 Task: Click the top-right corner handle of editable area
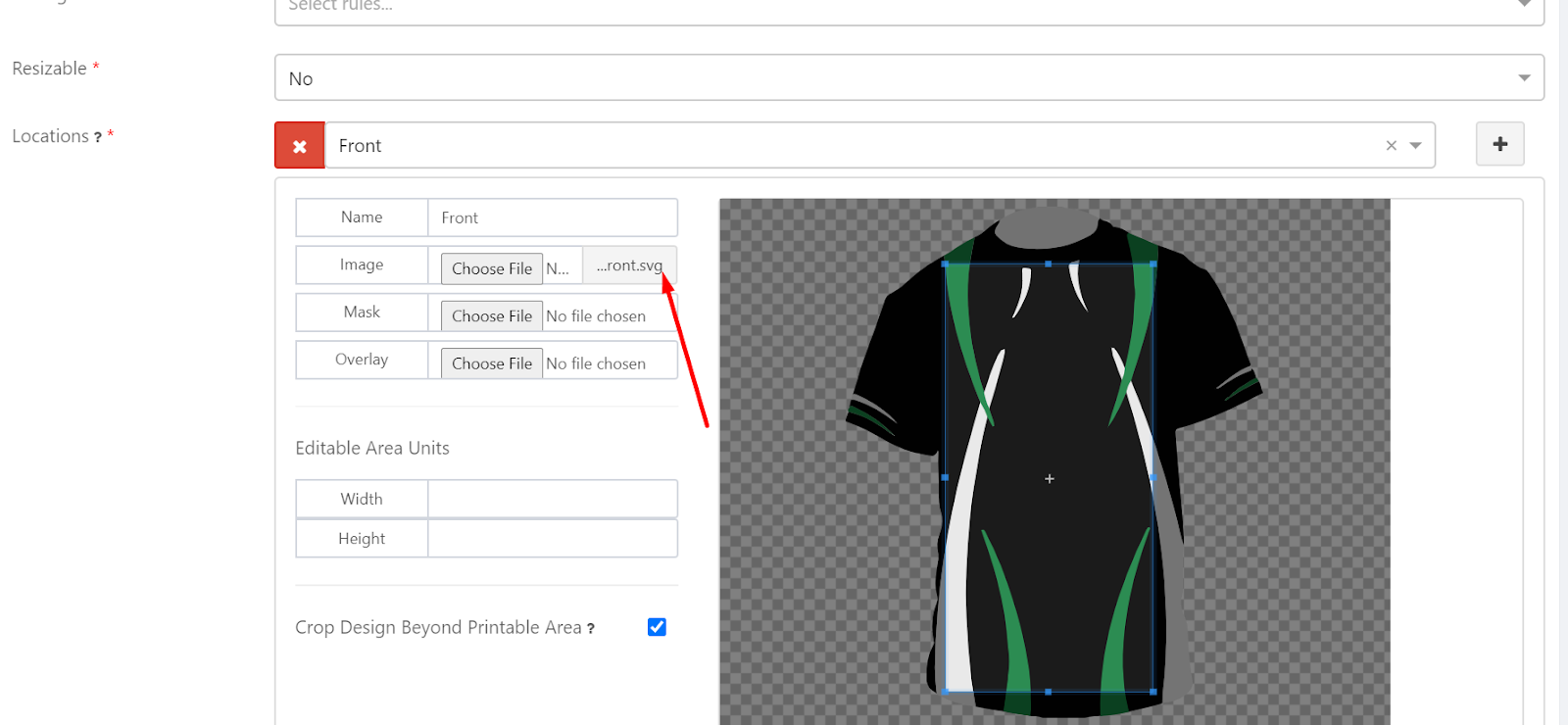coord(1153,264)
